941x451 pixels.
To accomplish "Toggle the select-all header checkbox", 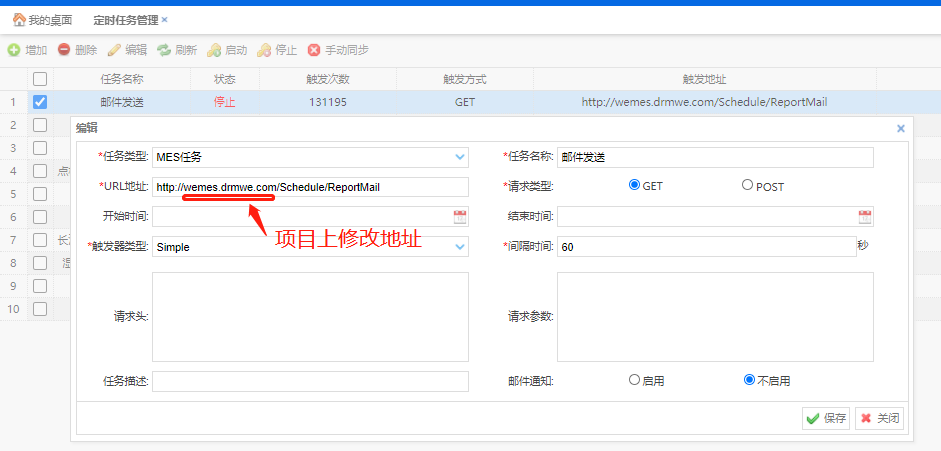I will (40, 79).
